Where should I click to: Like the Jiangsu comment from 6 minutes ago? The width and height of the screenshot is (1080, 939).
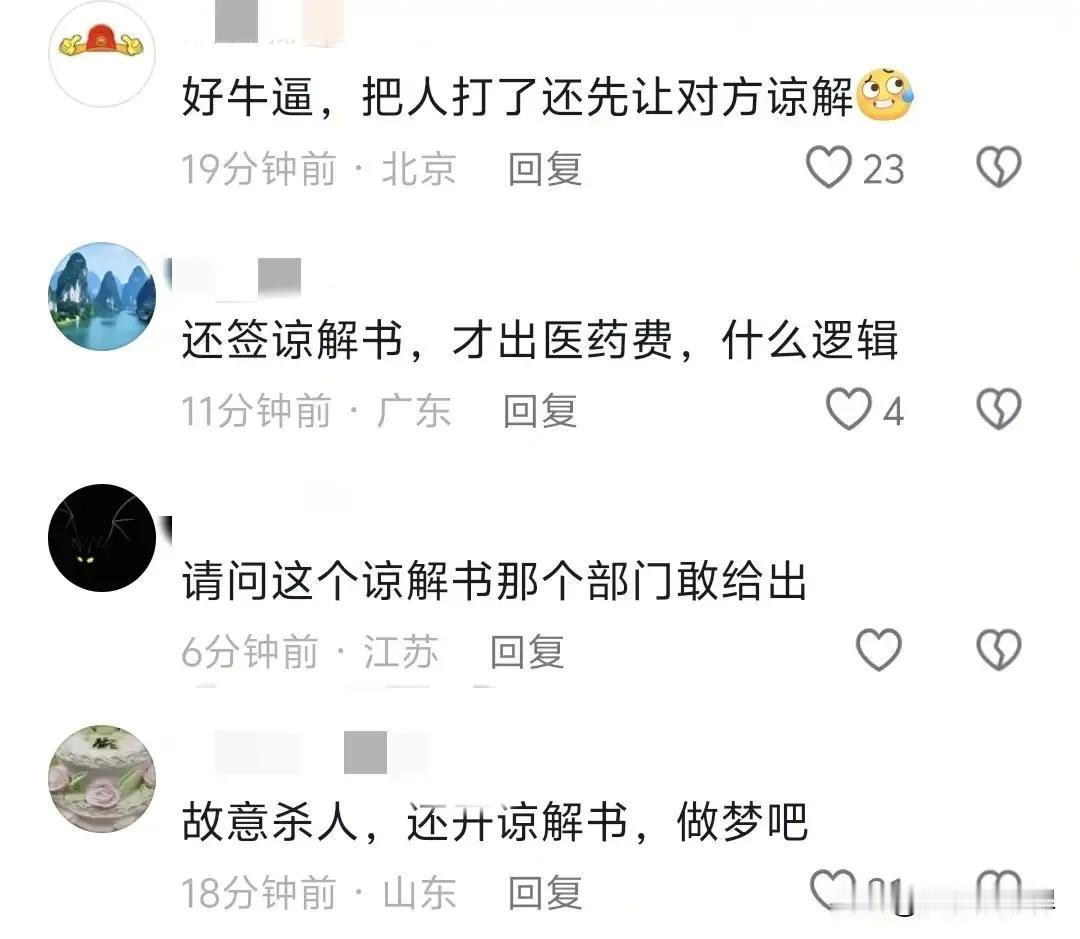click(879, 650)
